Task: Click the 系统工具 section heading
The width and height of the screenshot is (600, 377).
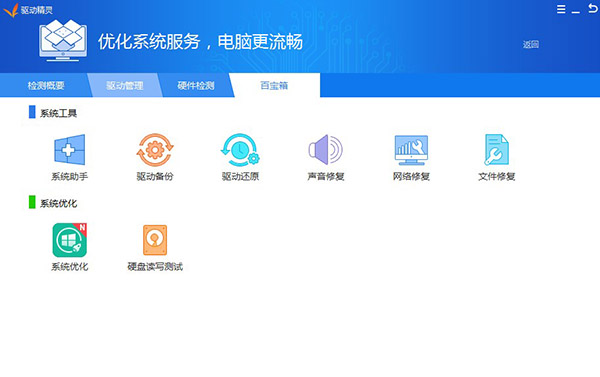Action: point(58,113)
